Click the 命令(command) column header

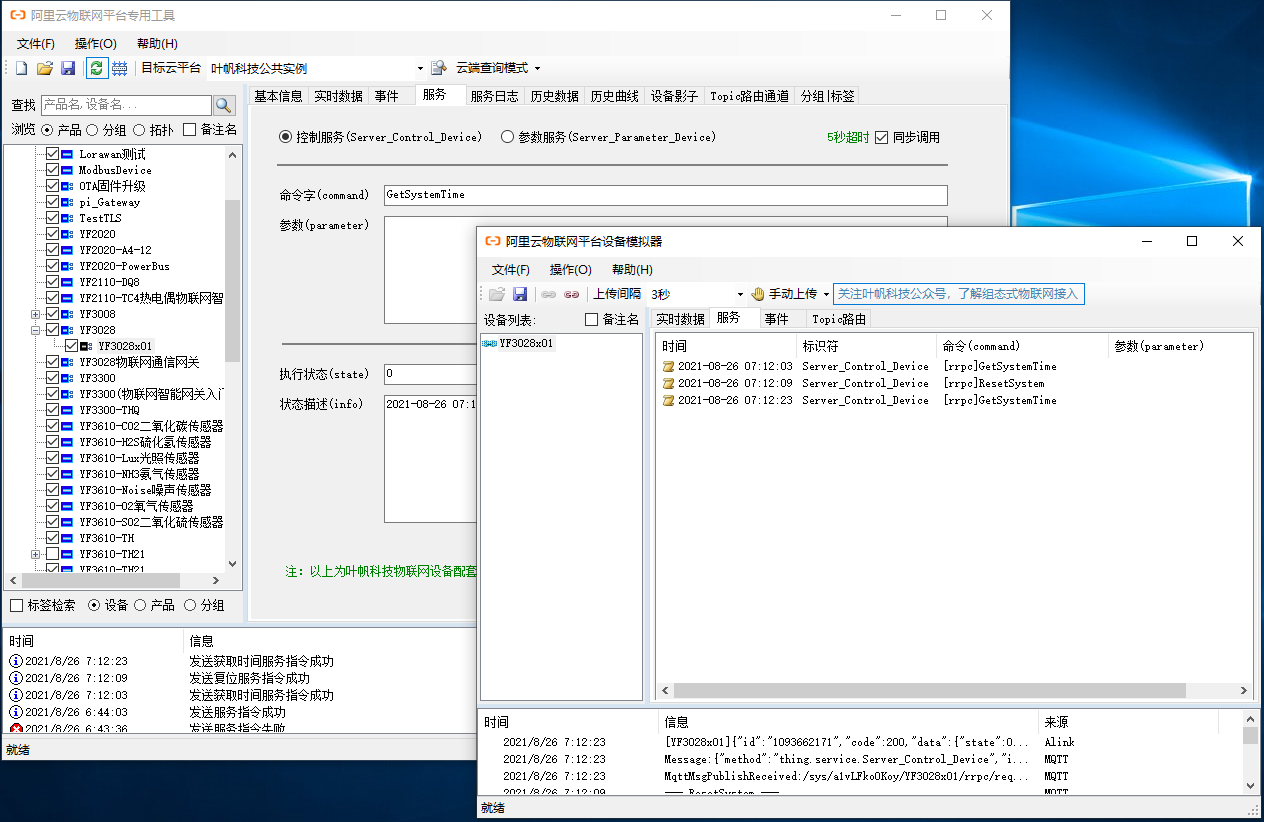coord(1022,346)
